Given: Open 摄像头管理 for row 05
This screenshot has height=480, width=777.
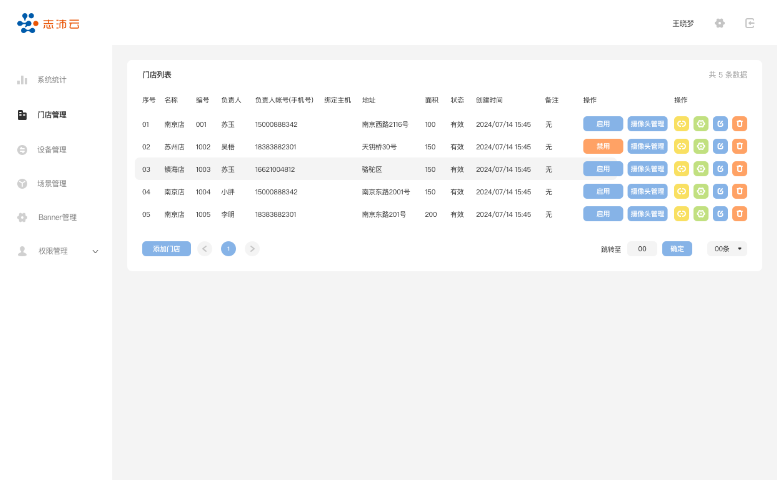Looking at the screenshot, I should 647,214.
